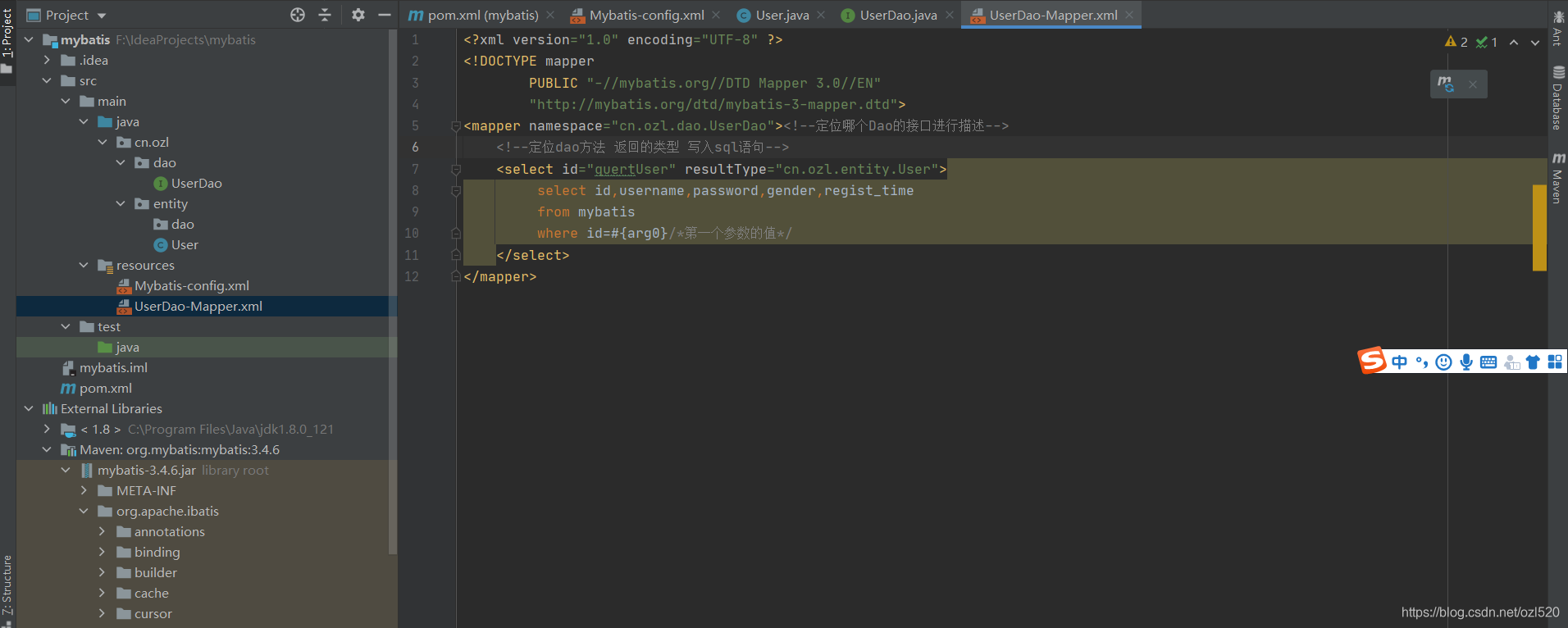Switch to UserDao.java tab
The width and height of the screenshot is (1568, 628).
pyautogui.click(x=890, y=15)
